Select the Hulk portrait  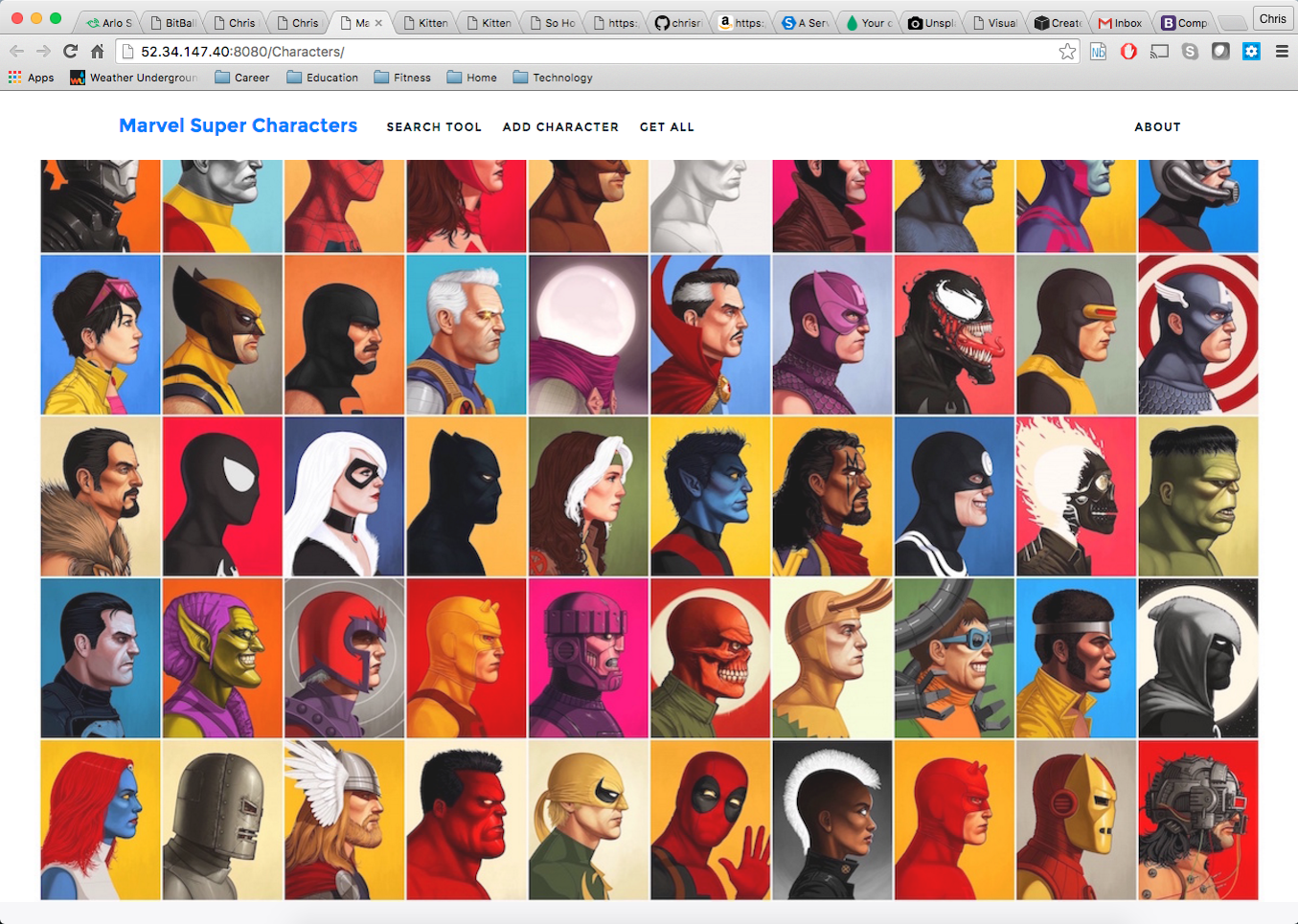coord(1198,496)
